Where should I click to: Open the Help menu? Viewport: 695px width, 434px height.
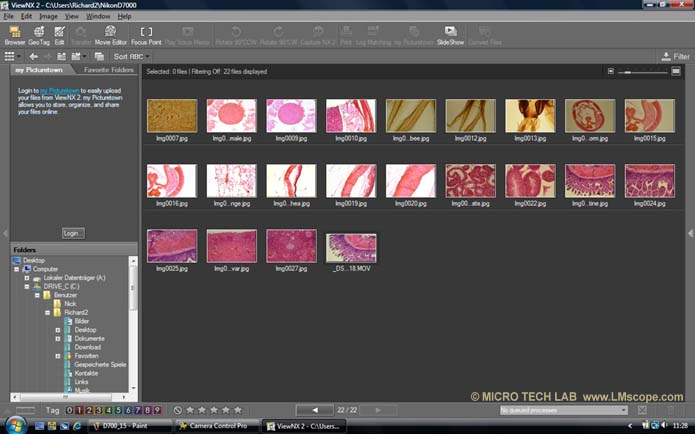tap(124, 16)
